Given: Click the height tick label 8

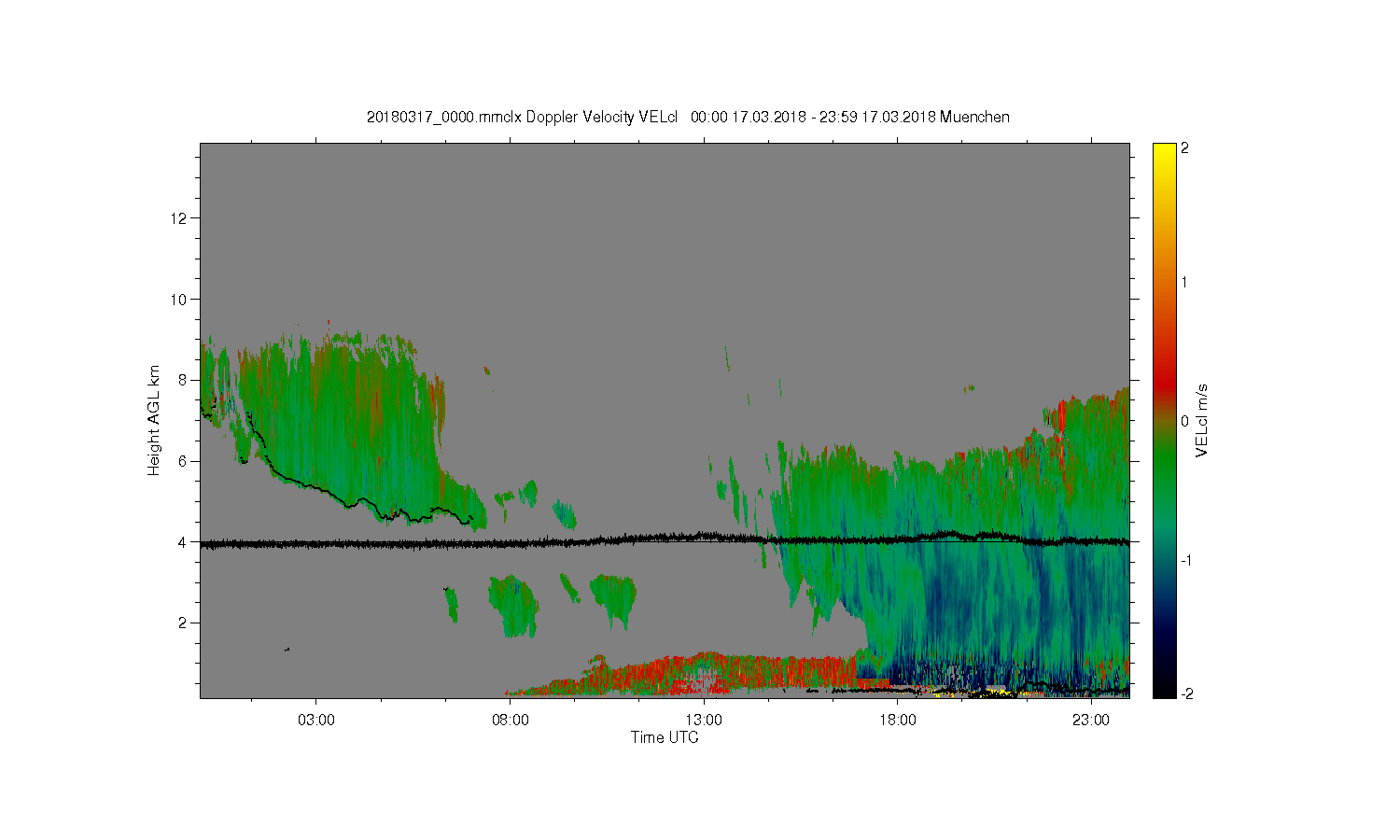Looking at the screenshot, I should pyautogui.click(x=184, y=380).
